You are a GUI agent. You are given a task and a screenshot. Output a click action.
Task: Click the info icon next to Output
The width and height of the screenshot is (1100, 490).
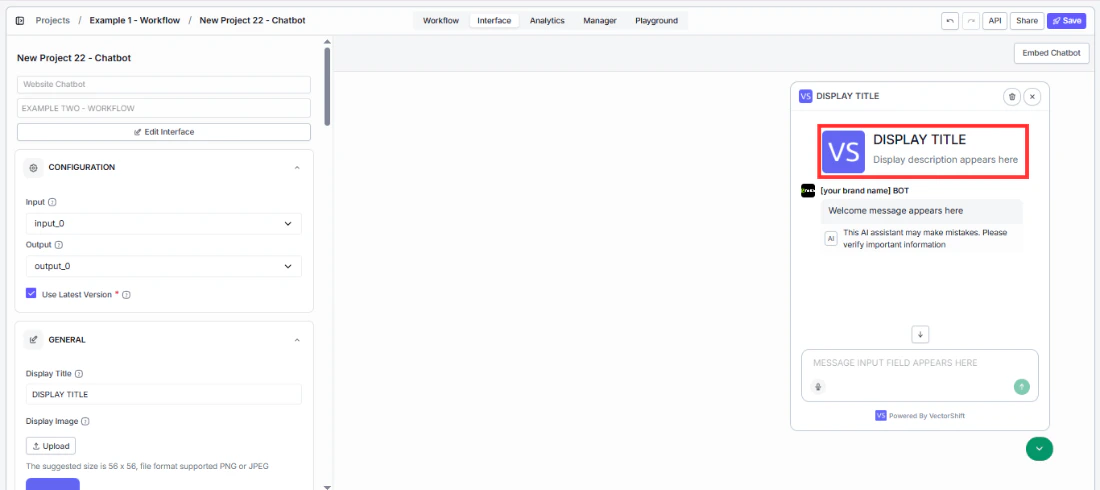pos(59,246)
